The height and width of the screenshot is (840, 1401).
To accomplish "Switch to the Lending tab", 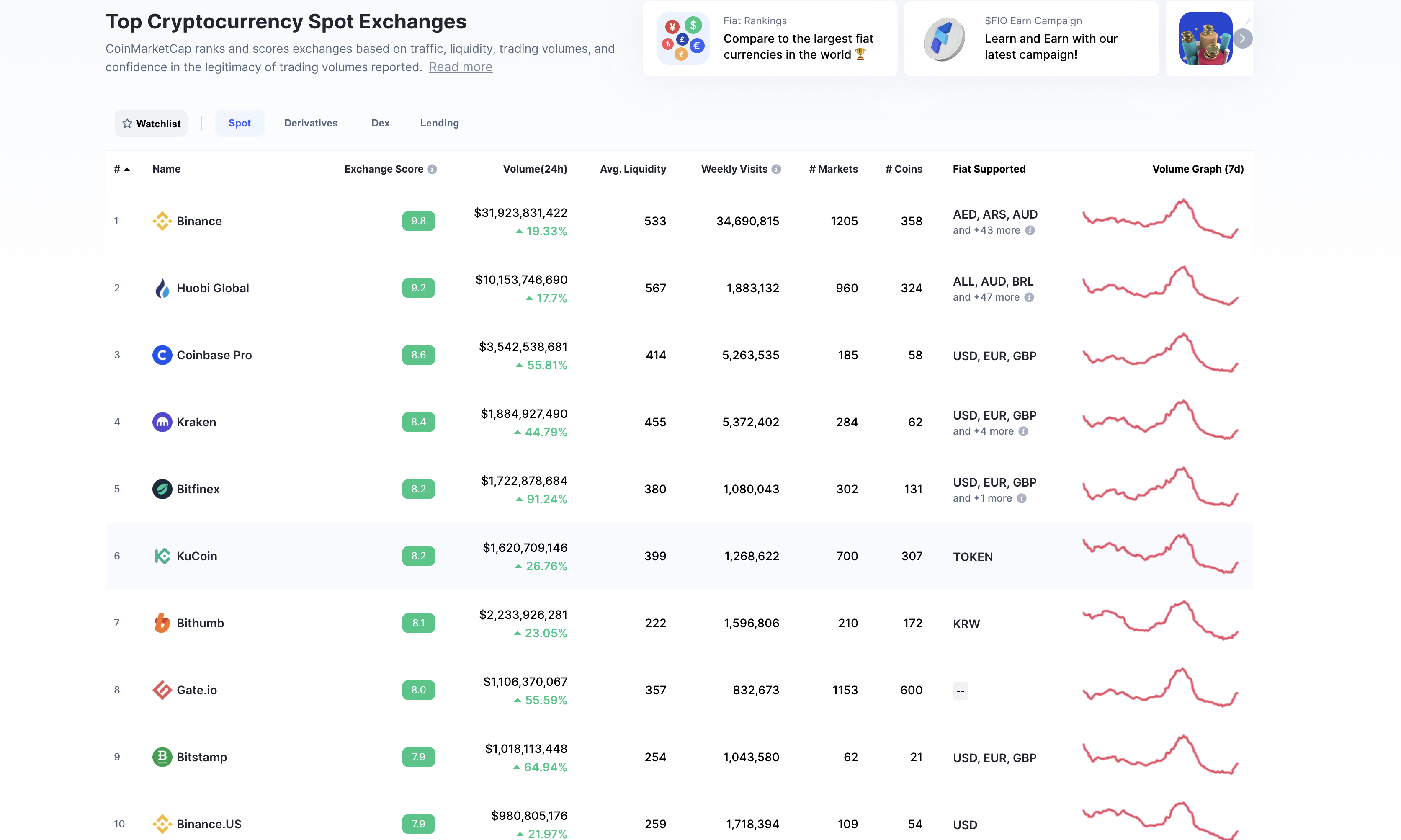I will [439, 123].
